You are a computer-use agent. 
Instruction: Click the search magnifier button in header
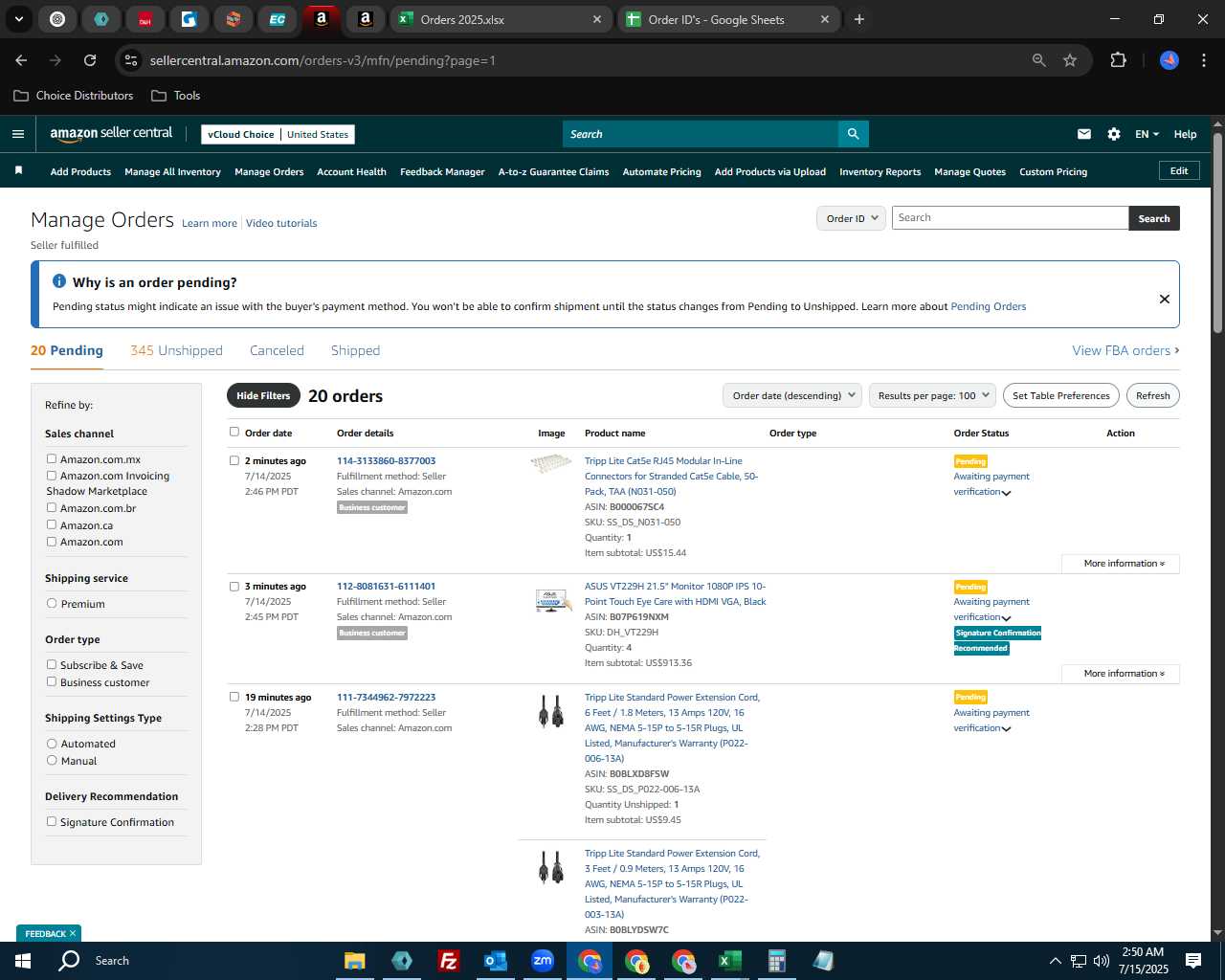tap(853, 134)
